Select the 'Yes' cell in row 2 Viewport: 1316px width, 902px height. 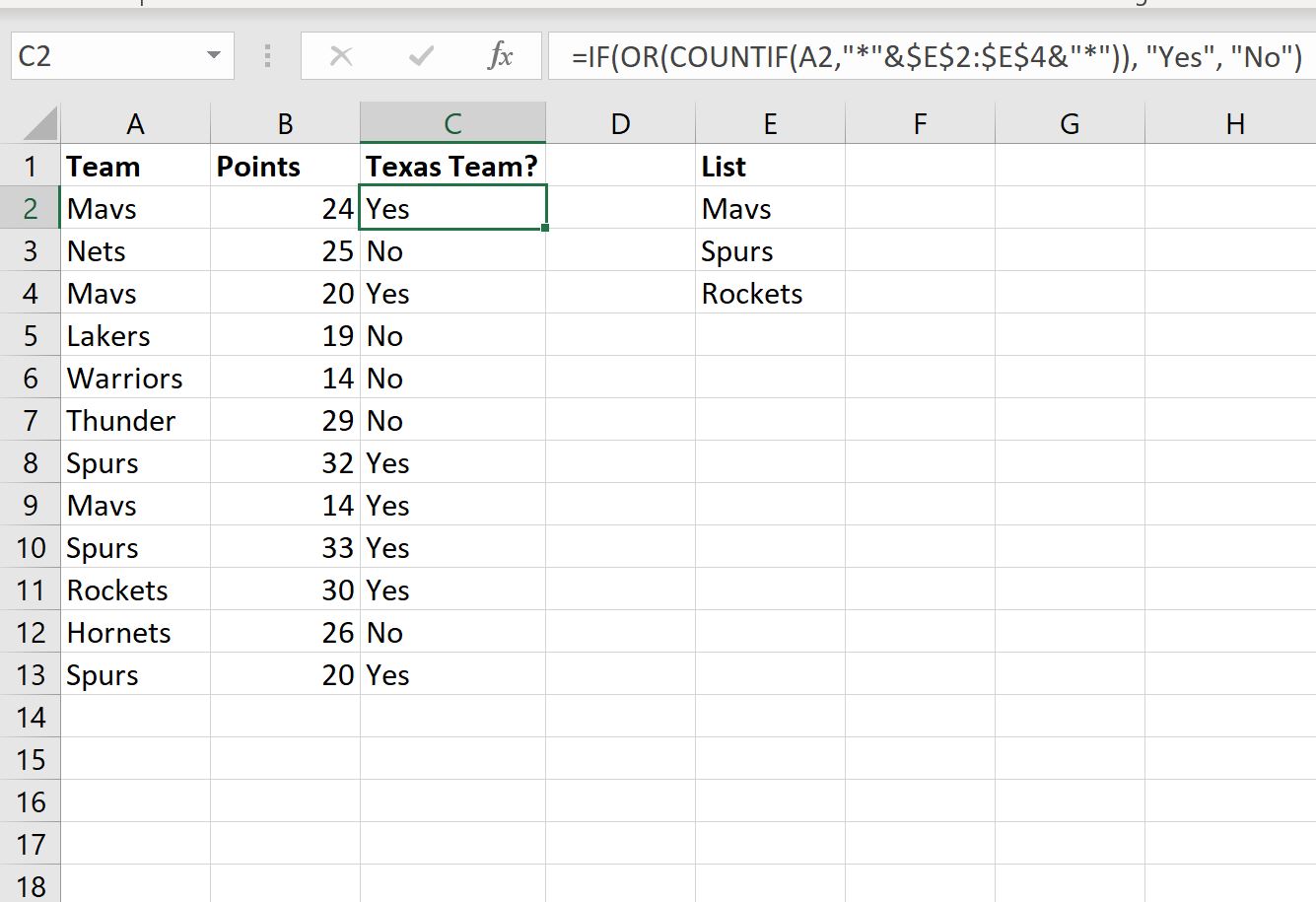(x=452, y=208)
